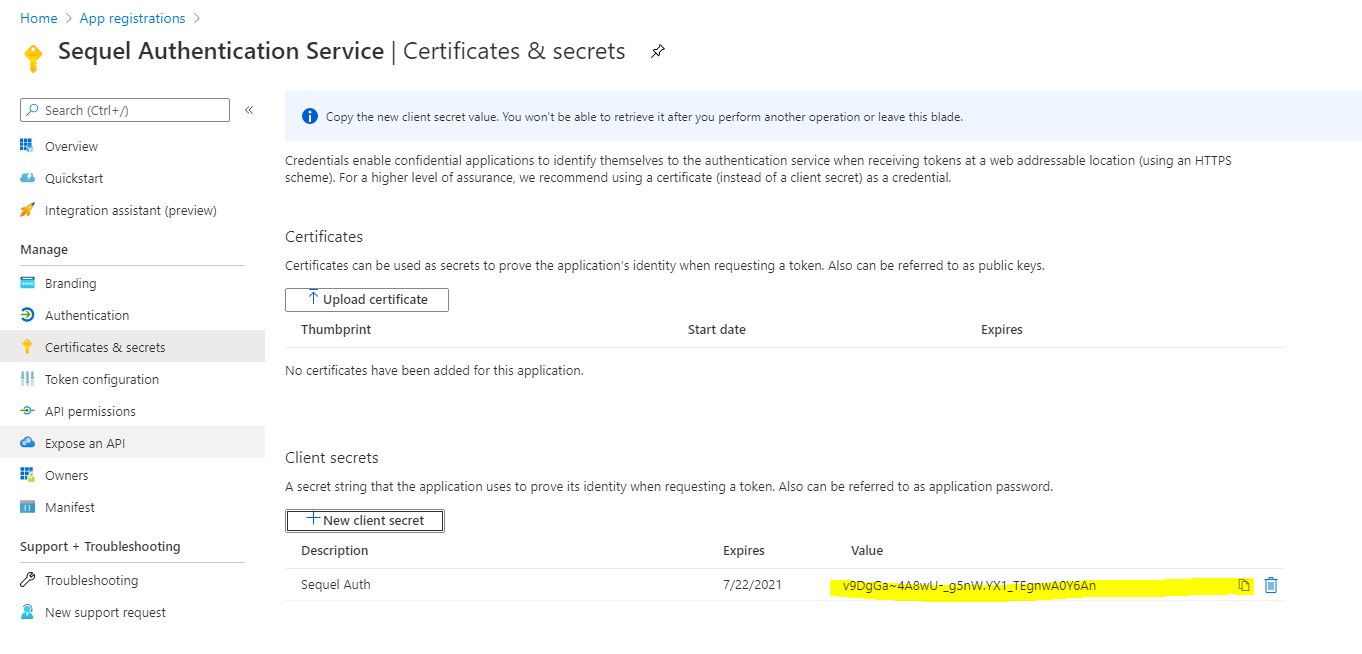Open New support request
This screenshot has width=1362, height=654.
[106, 612]
